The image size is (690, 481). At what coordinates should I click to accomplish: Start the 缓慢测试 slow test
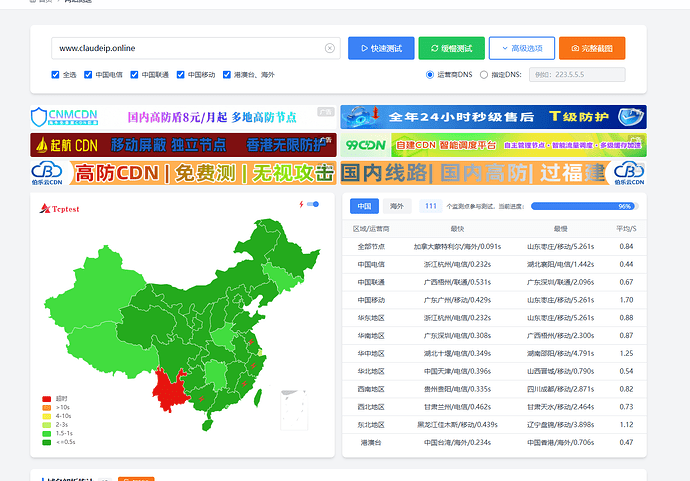(x=451, y=48)
